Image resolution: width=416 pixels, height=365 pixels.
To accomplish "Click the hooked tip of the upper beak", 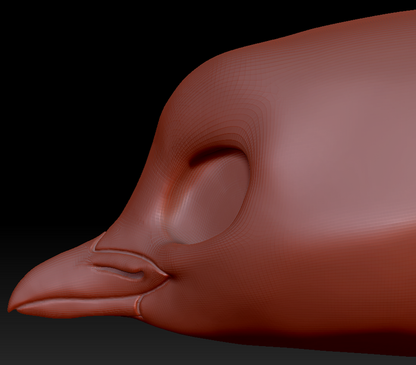I will (12, 306).
